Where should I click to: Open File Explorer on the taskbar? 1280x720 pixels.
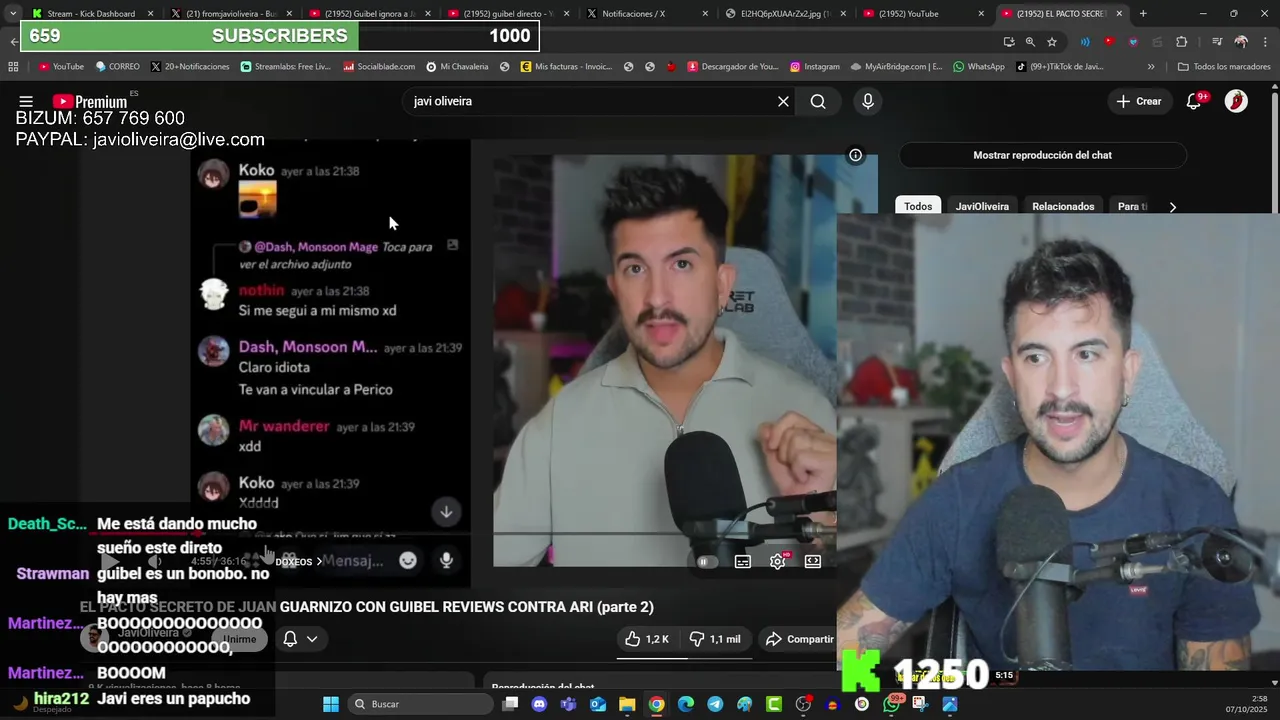click(627, 704)
